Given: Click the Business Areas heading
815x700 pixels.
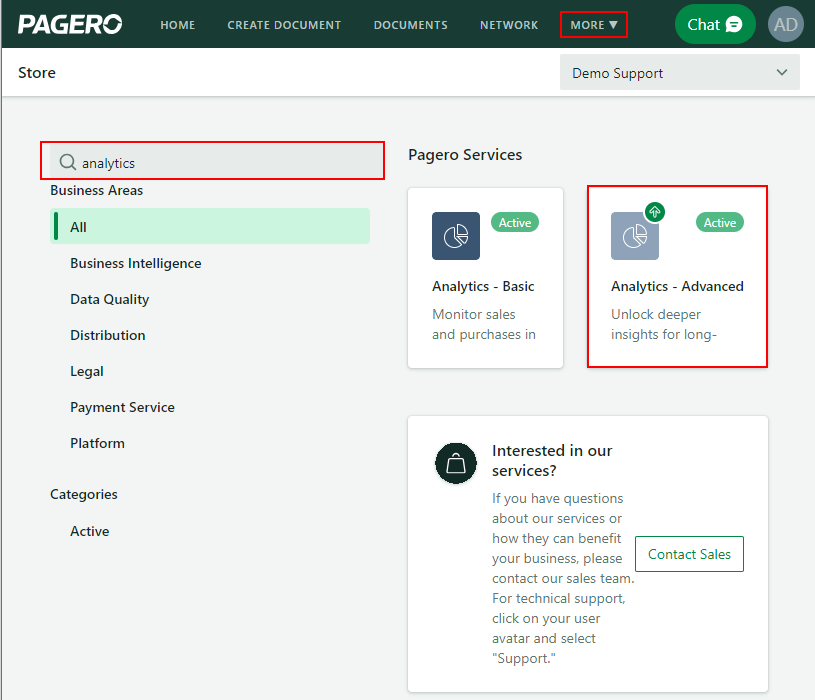Looking at the screenshot, I should [x=96, y=190].
